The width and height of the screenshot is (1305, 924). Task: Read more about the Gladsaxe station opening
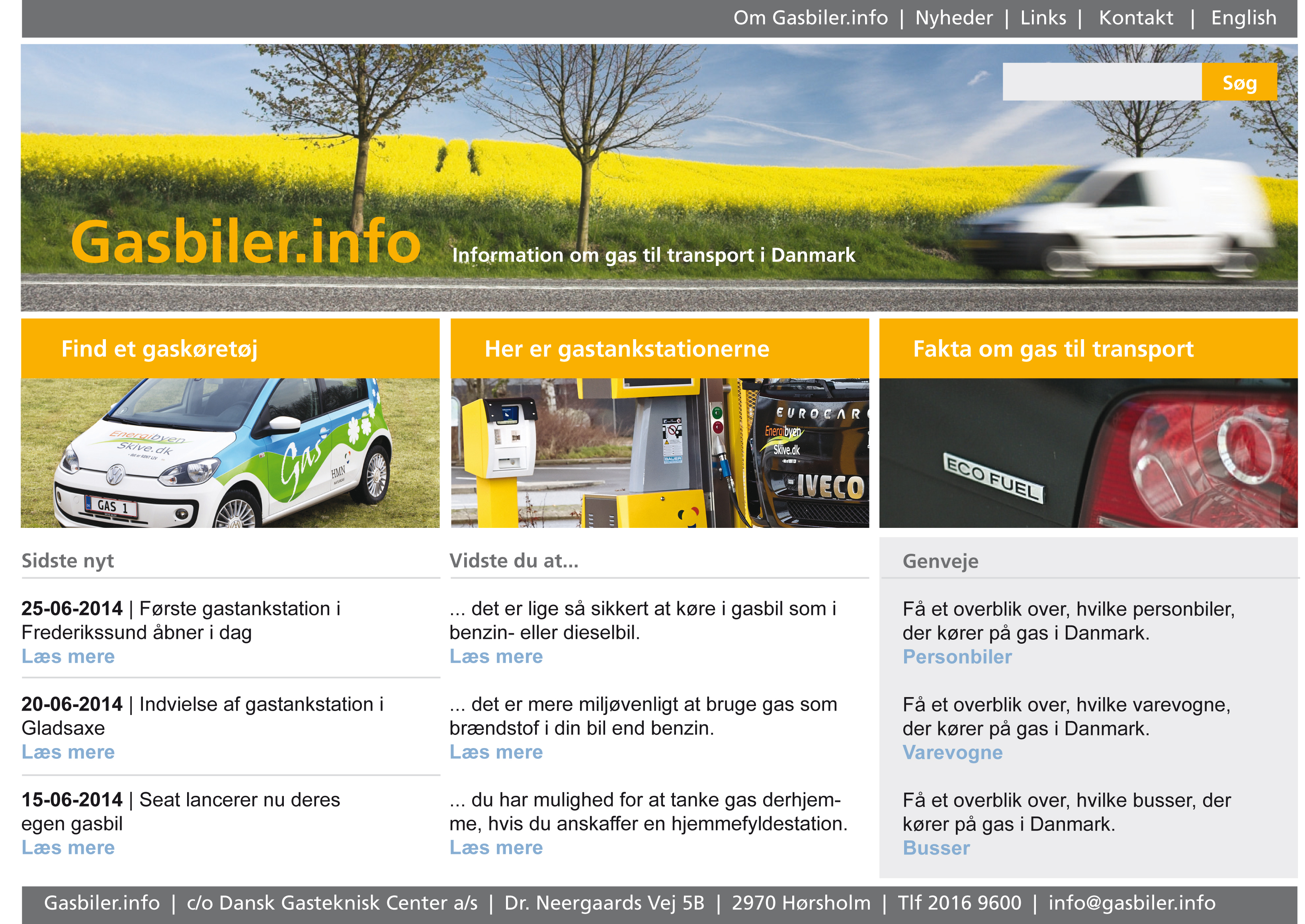(x=68, y=752)
